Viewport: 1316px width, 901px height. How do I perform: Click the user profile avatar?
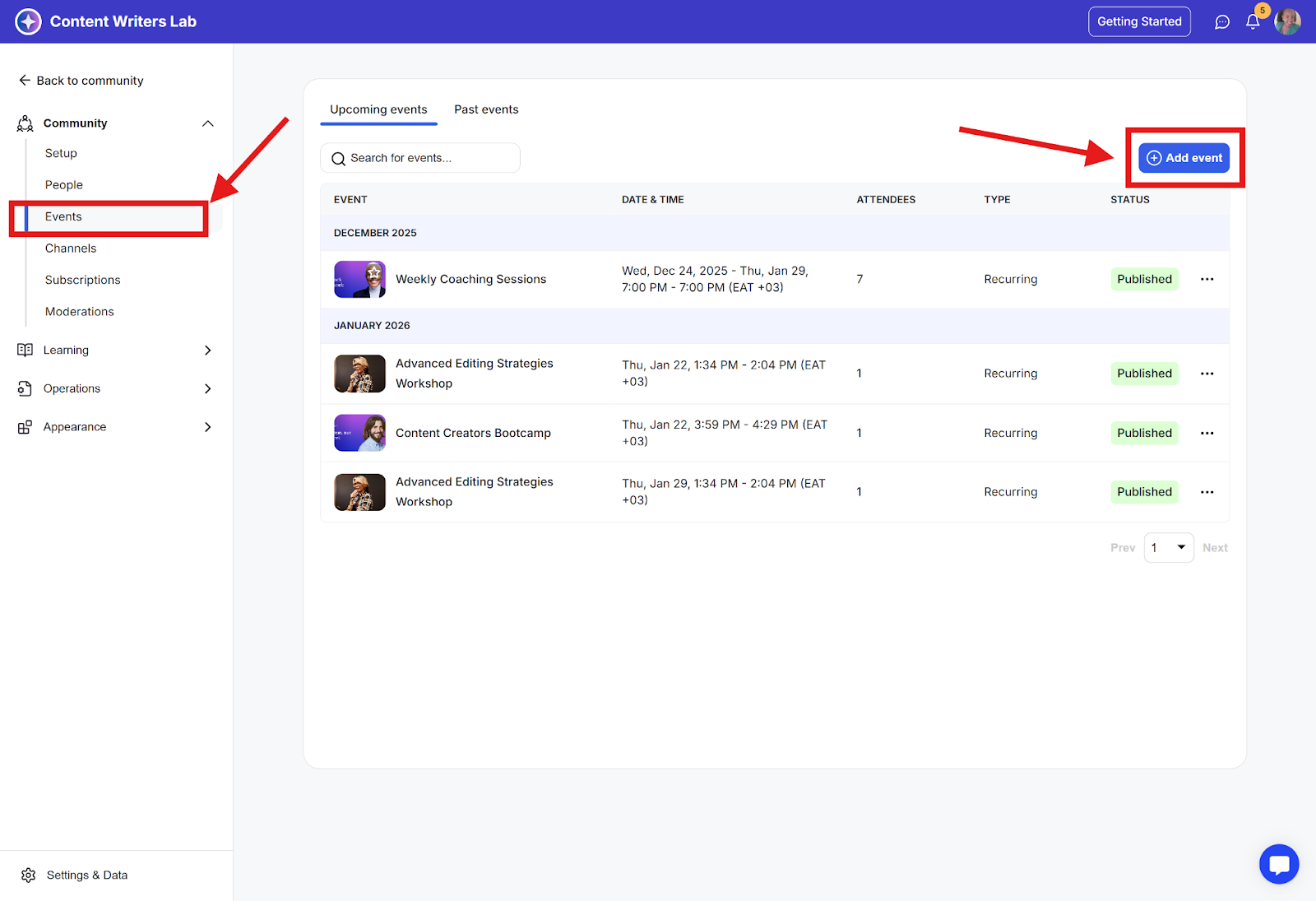pyautogui.click(x=1287, y=22)
